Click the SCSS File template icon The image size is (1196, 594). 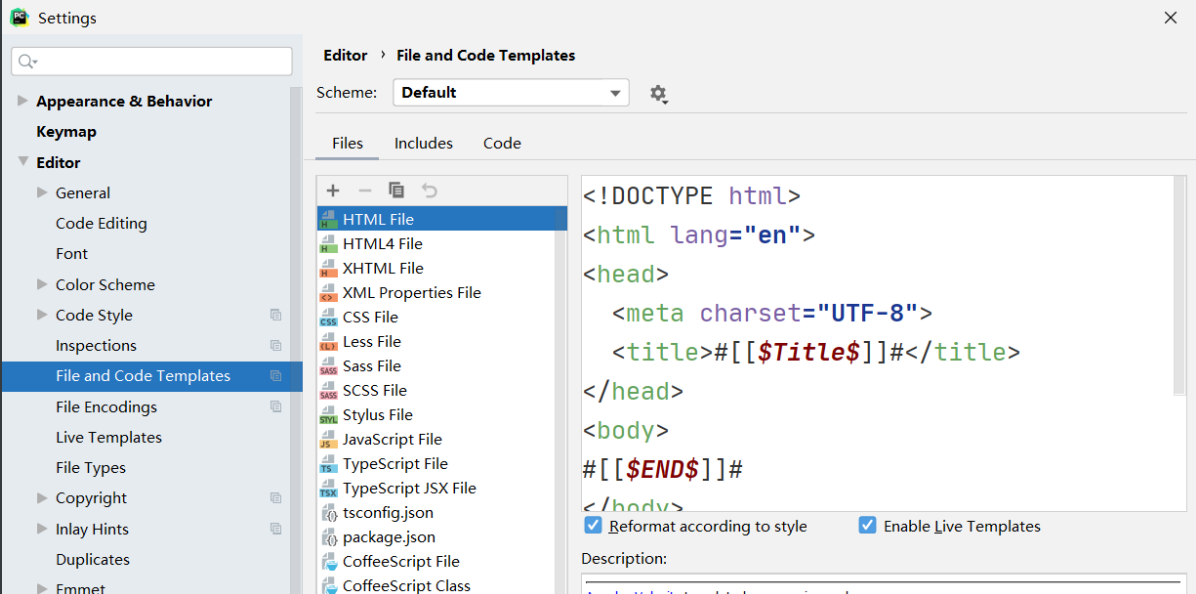pos(328,390)
